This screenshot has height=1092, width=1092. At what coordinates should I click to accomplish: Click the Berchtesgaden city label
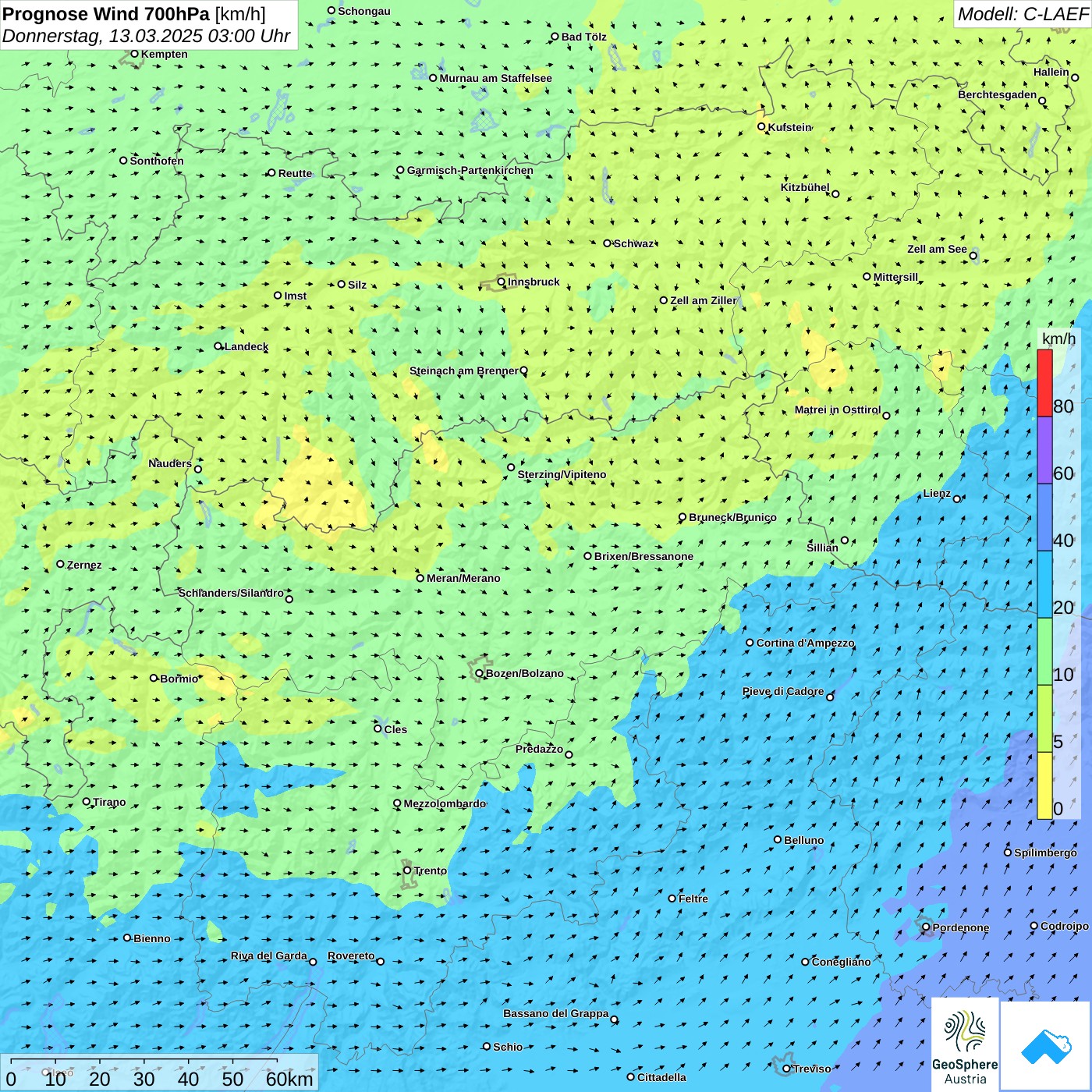(998, 94)
